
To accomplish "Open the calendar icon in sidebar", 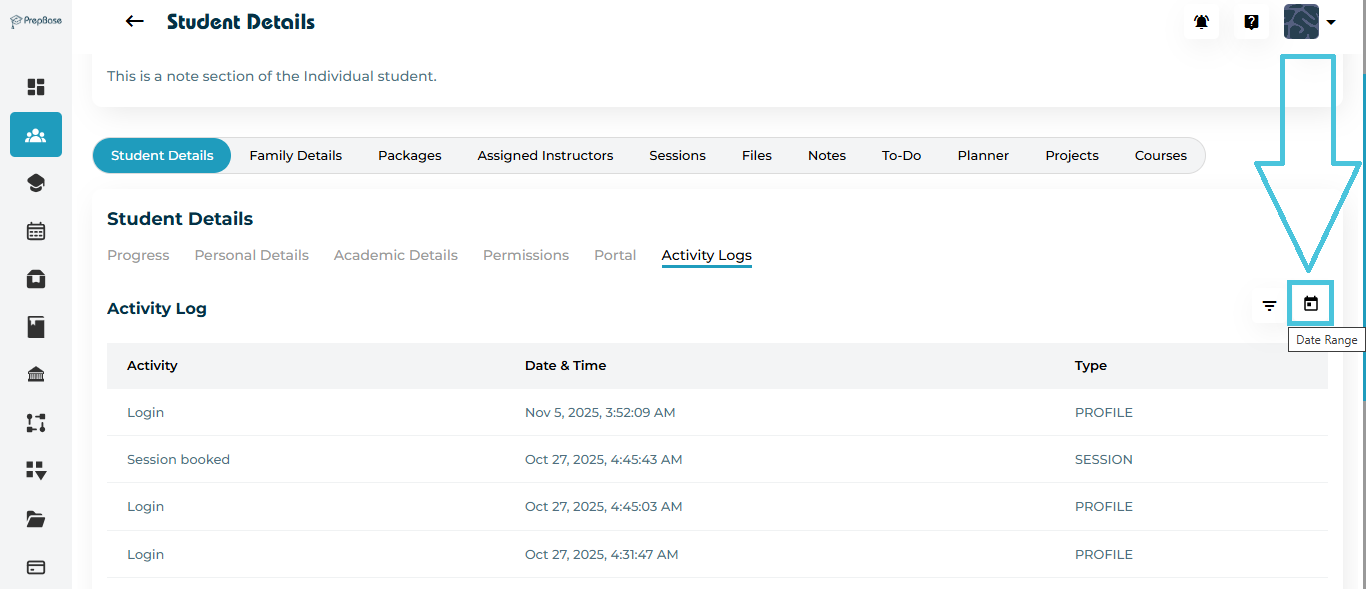I will (x=36, y=231).
